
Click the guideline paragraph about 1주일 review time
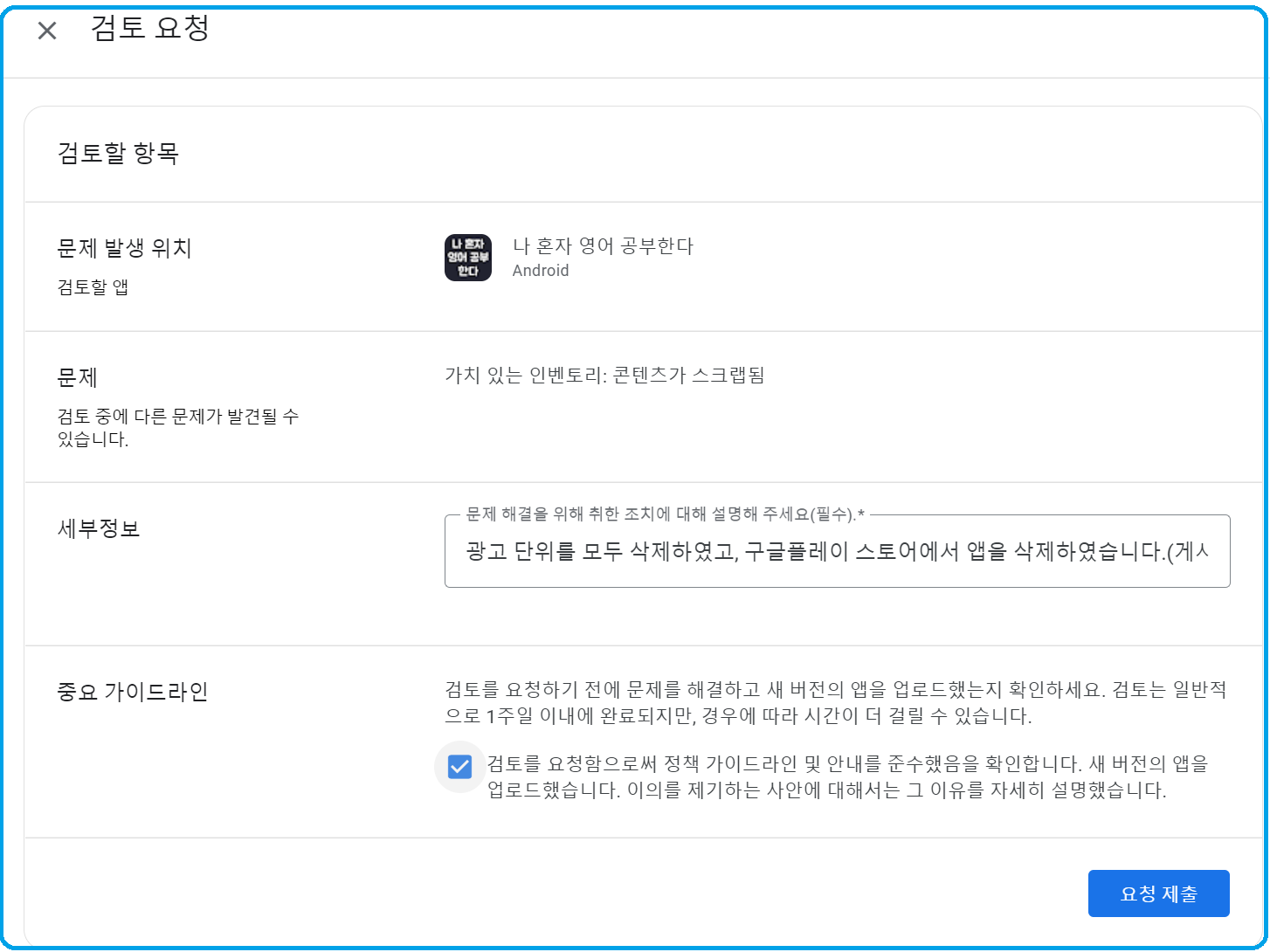[x=834, y=703]
